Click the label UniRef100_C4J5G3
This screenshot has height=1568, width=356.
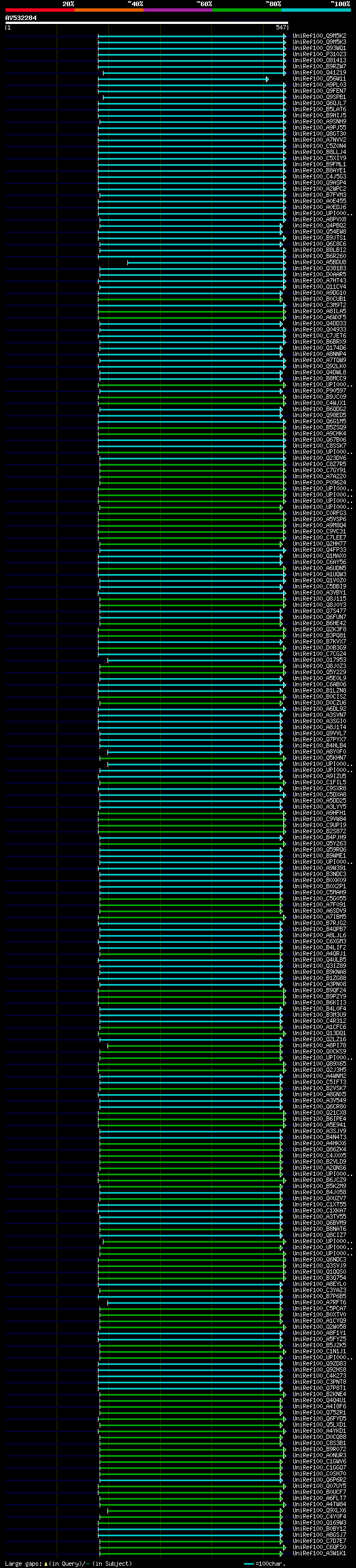tap(319, 176)
